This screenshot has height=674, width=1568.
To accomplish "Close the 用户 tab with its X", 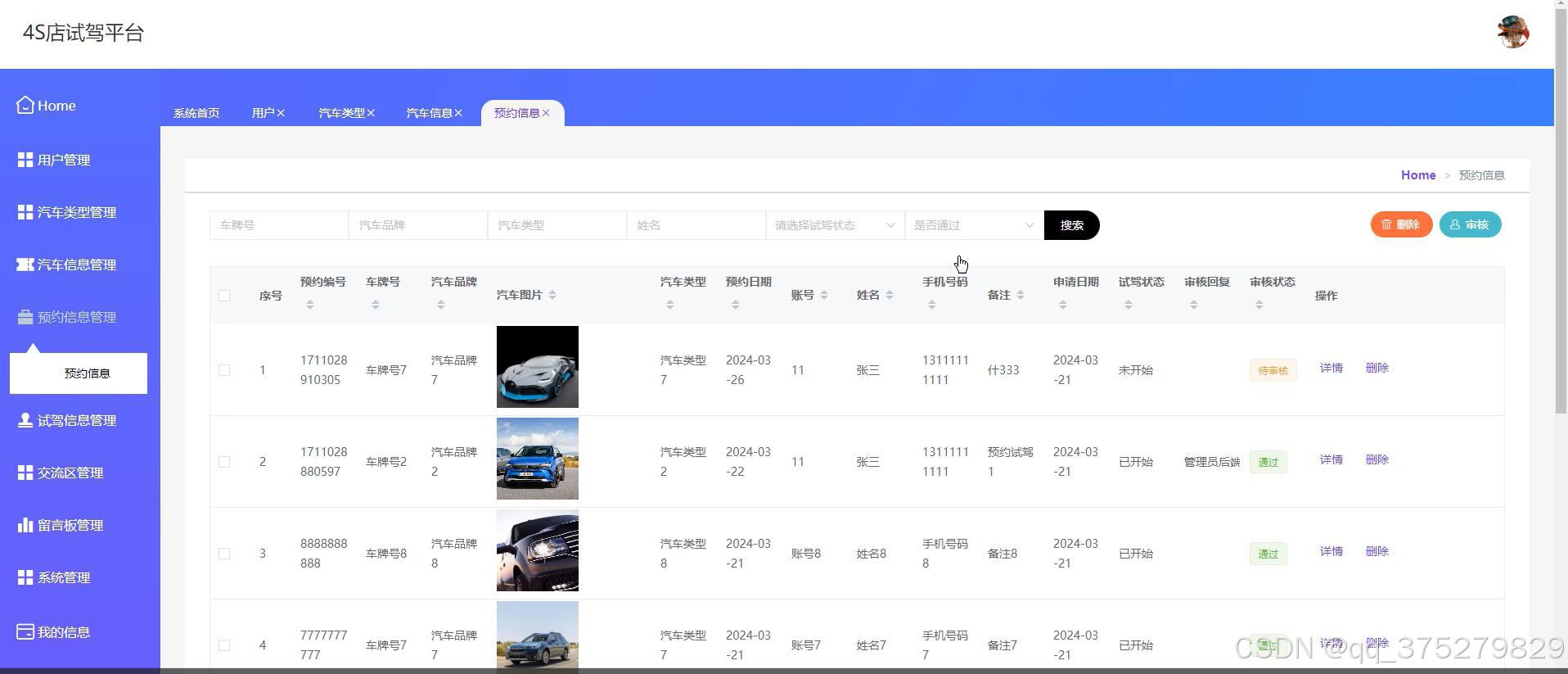I will (281, 113).
